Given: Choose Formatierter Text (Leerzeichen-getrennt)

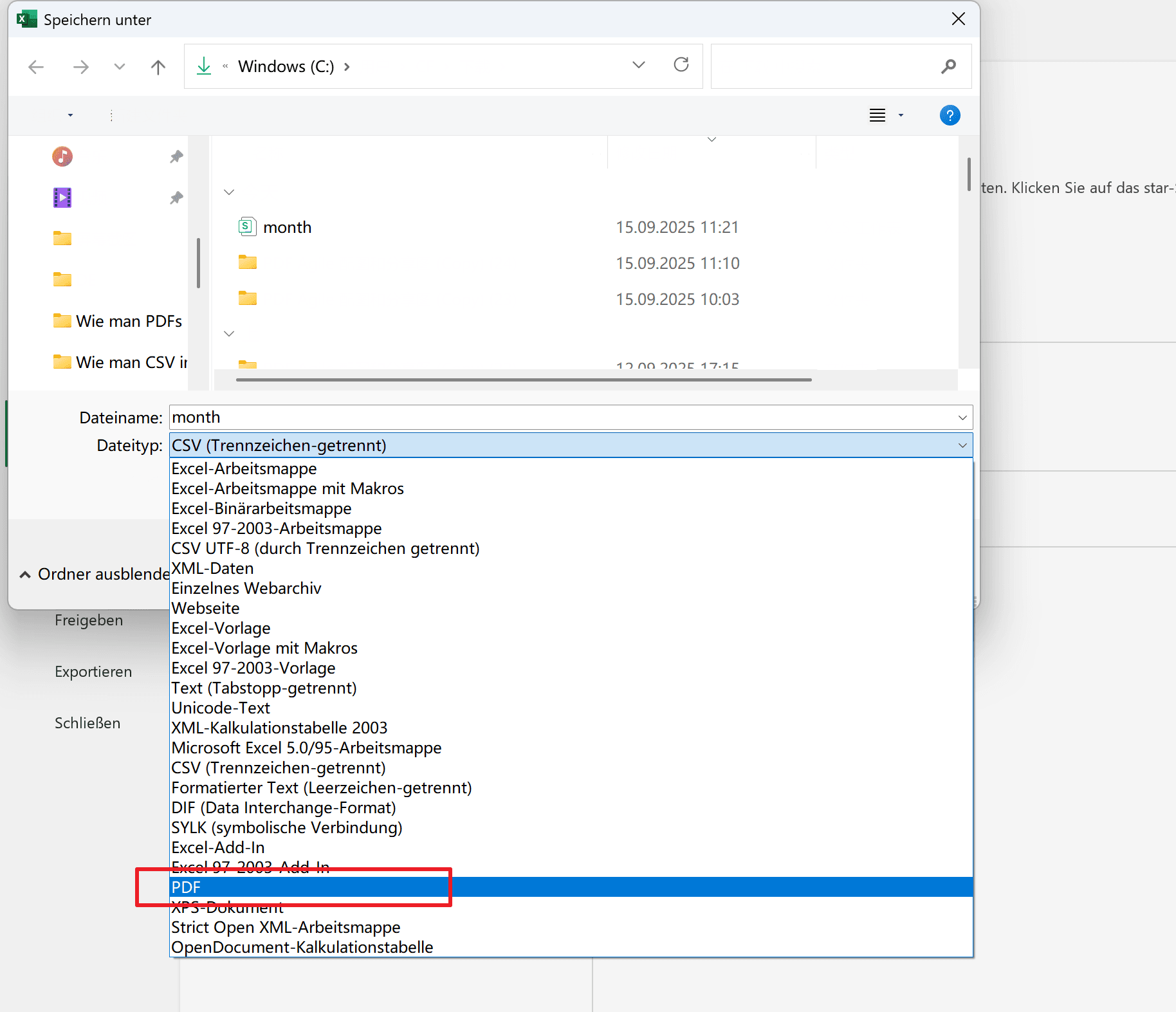Looking at the screenshot, I should [x=571, y=787].
